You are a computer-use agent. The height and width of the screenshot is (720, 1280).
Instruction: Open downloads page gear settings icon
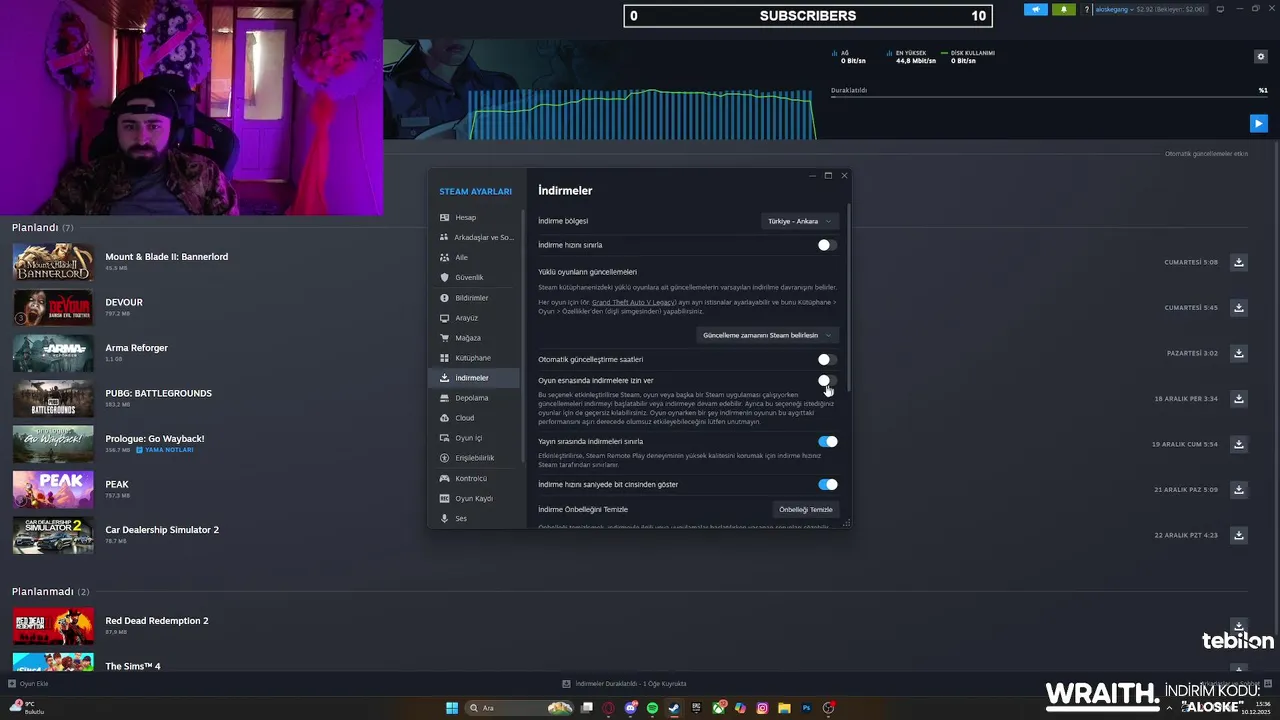pos(1261,56)
